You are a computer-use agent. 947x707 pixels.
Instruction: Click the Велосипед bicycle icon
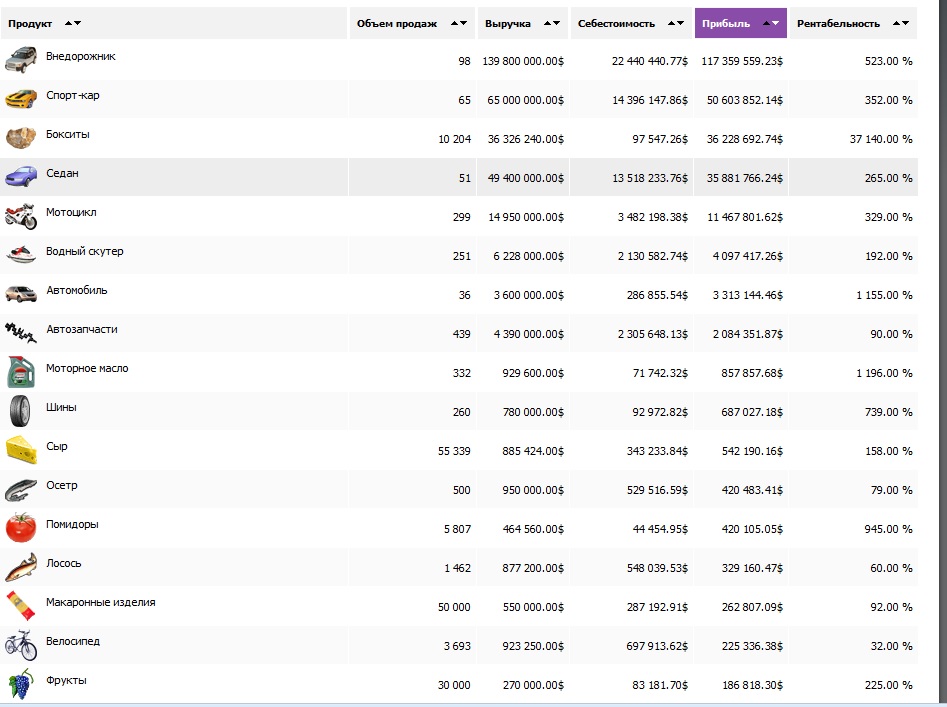coord(21,645)
